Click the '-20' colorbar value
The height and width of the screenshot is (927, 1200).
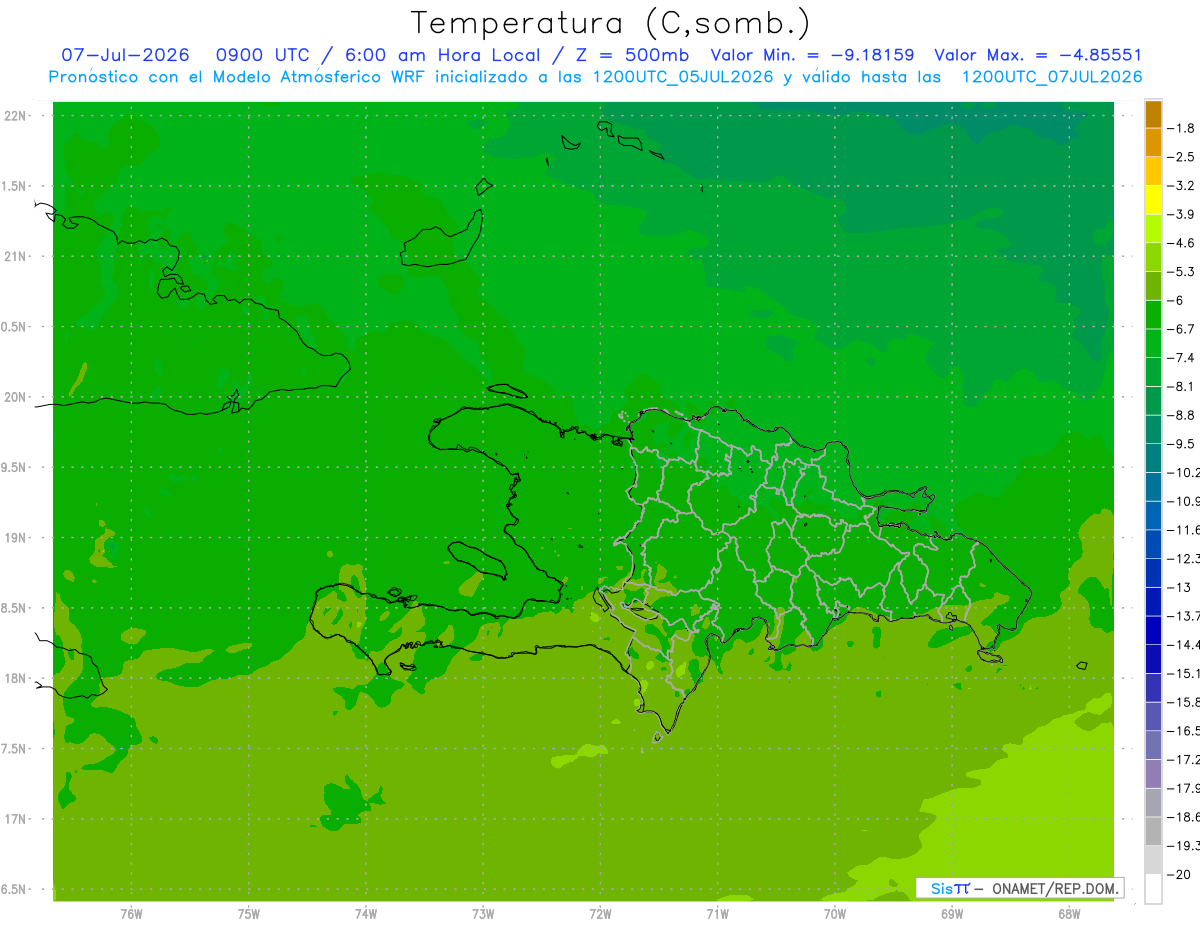1180,874
